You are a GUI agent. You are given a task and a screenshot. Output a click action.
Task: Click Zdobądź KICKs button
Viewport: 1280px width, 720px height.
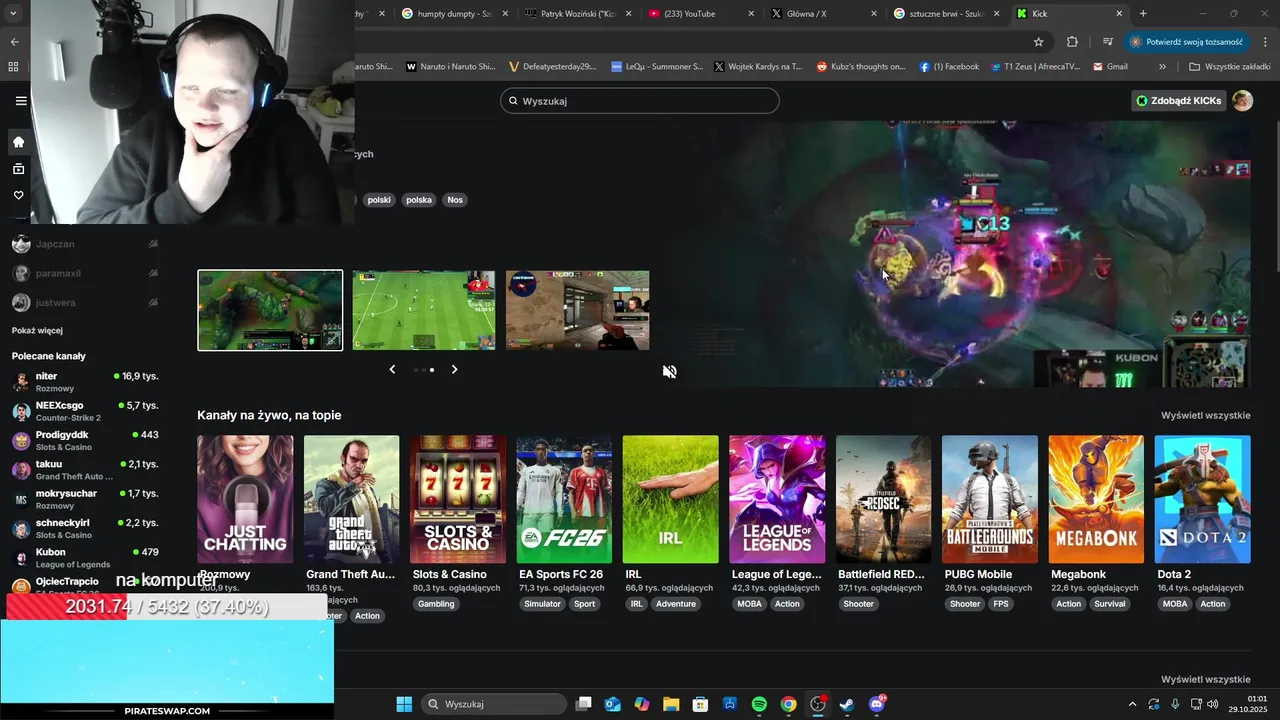point(1179,100)
